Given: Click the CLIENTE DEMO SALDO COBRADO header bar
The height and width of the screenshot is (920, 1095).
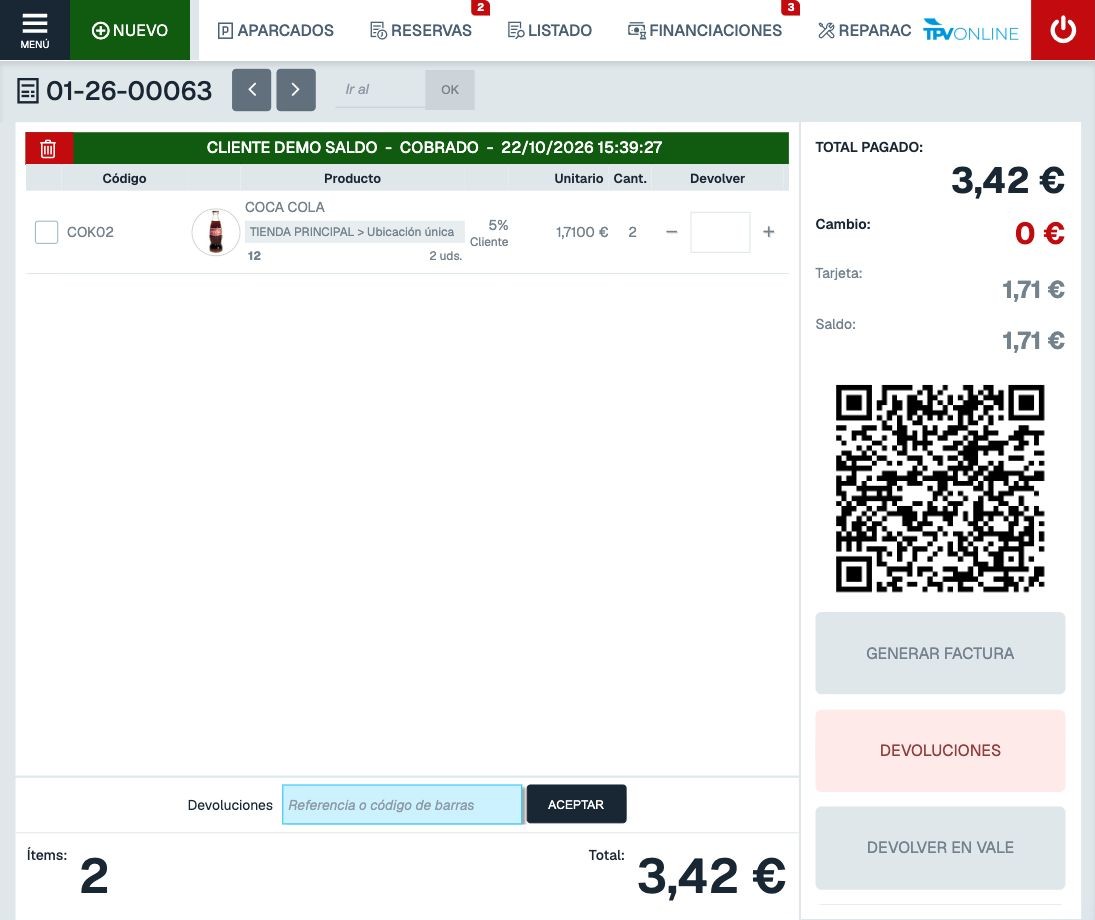Looking at the screenshot, I should coord(431,148).
